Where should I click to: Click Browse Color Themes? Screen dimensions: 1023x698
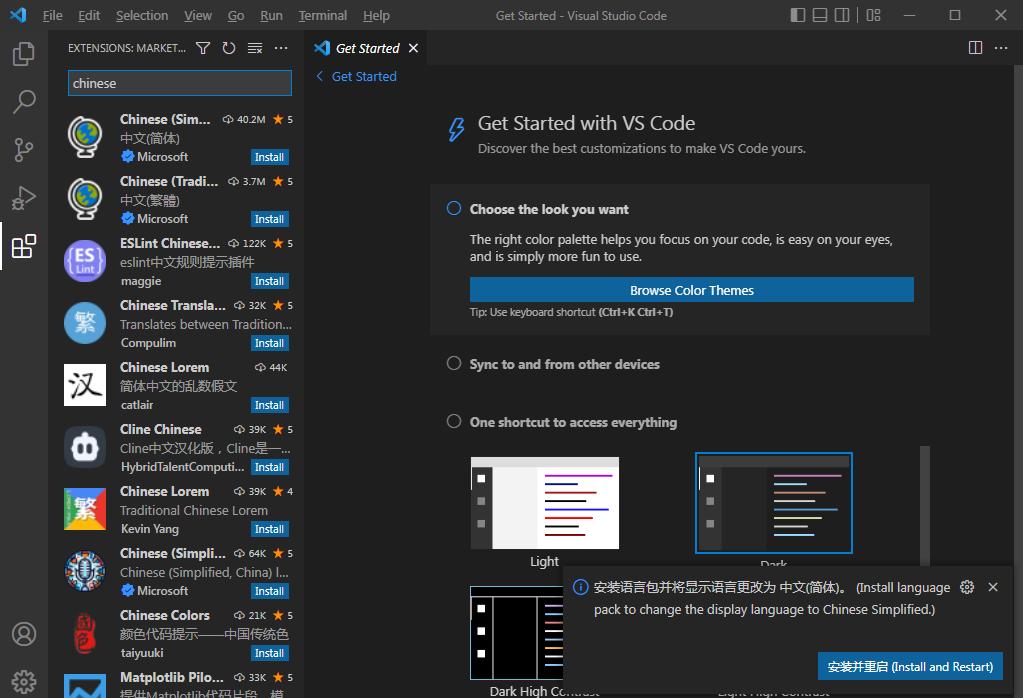pyautogui.click(x=692, y=290)
